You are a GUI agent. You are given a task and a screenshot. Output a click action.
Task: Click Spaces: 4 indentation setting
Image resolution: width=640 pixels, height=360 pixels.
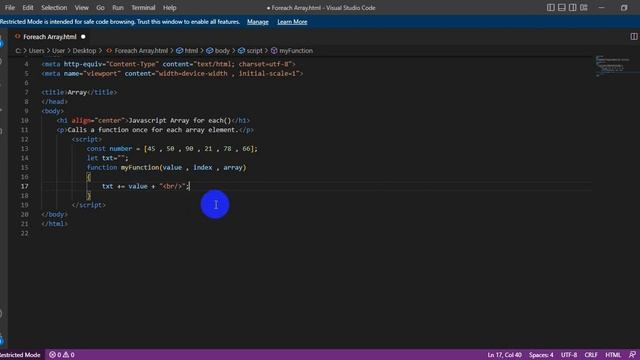click(x=541, y=355)
